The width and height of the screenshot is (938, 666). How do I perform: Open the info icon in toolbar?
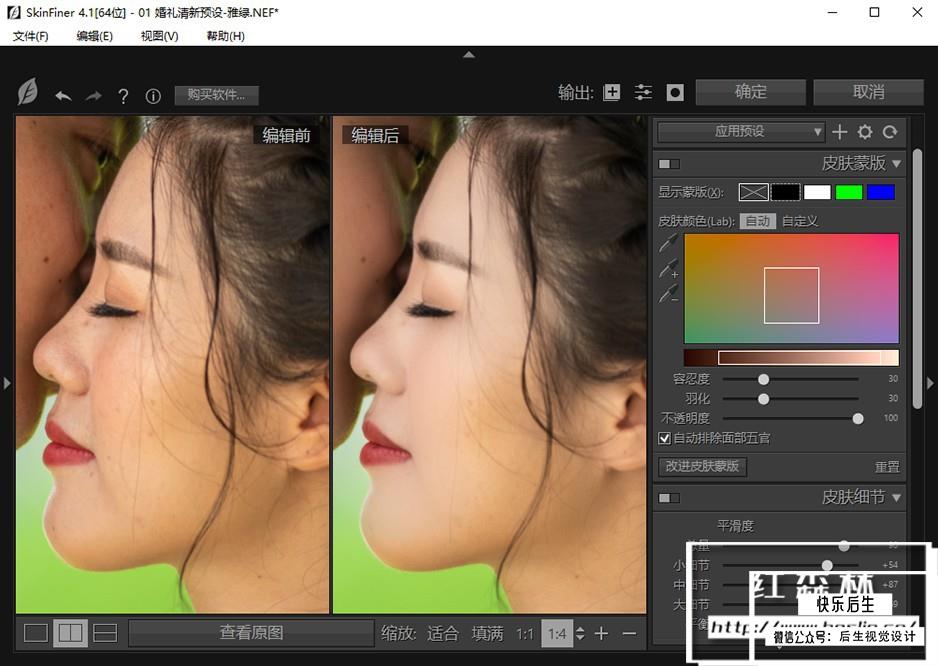tap(153, 96)
